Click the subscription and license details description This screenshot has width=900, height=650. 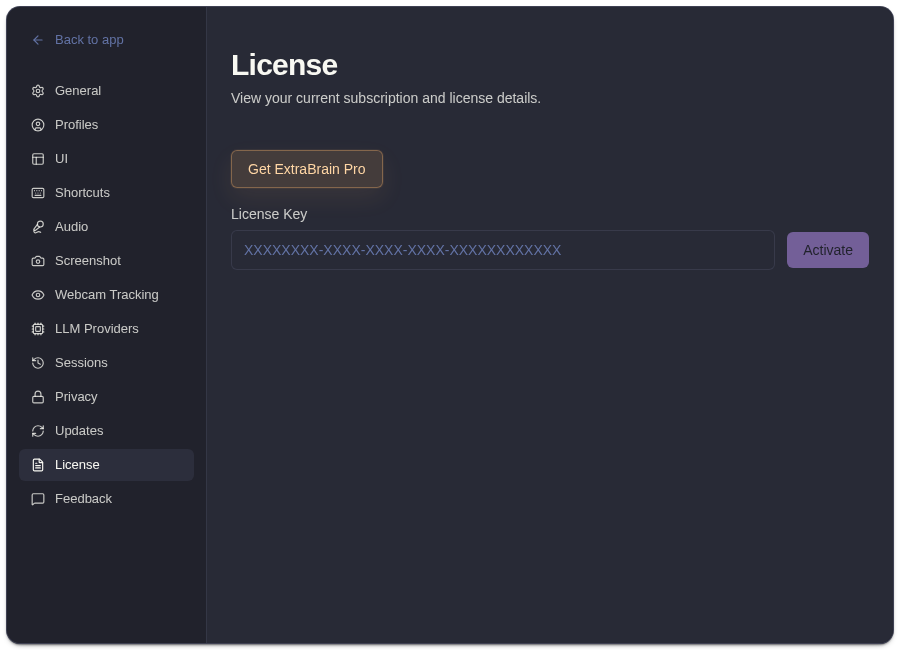coord(386,98)
